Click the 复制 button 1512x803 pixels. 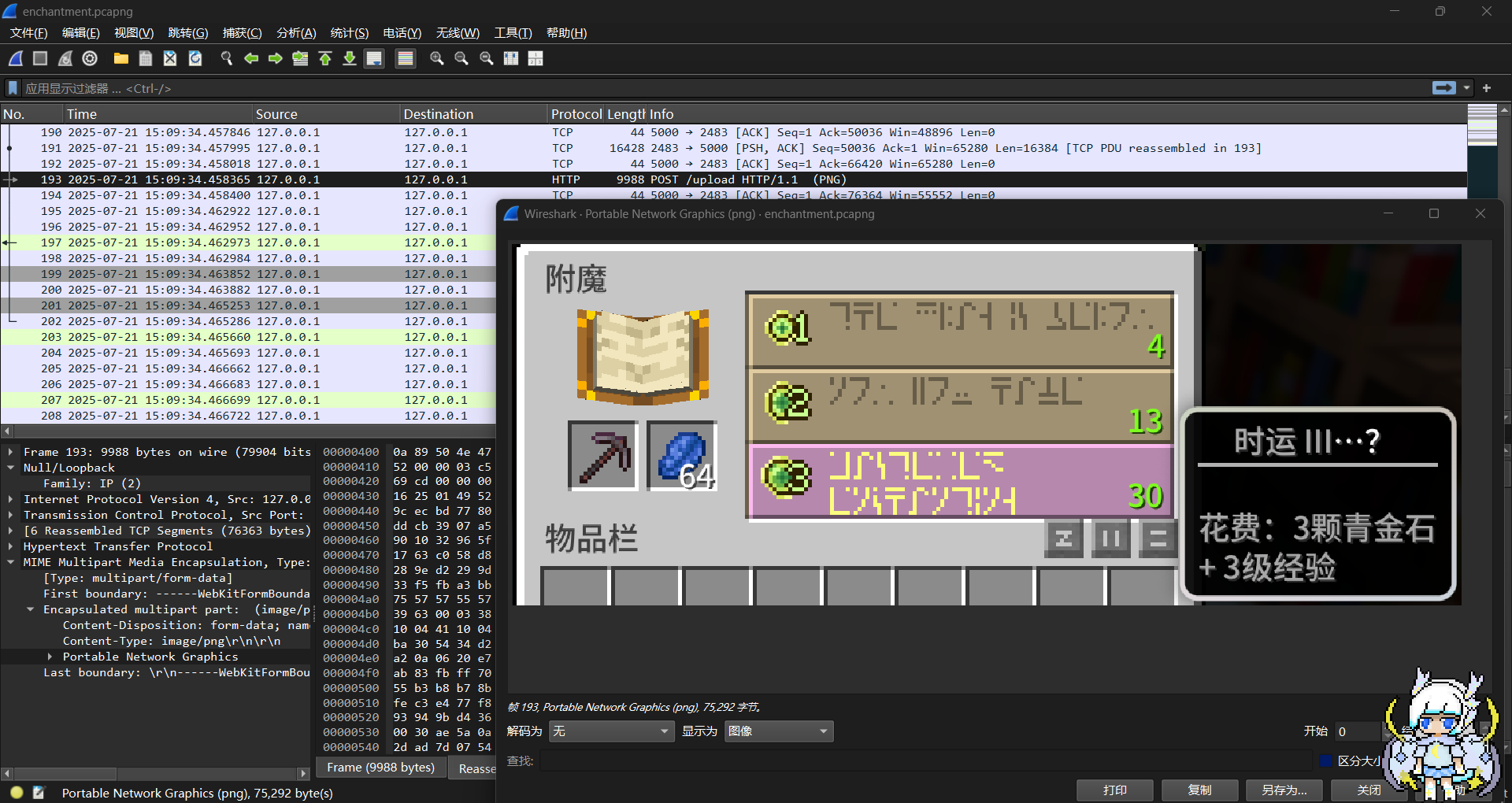point(1199,790)
